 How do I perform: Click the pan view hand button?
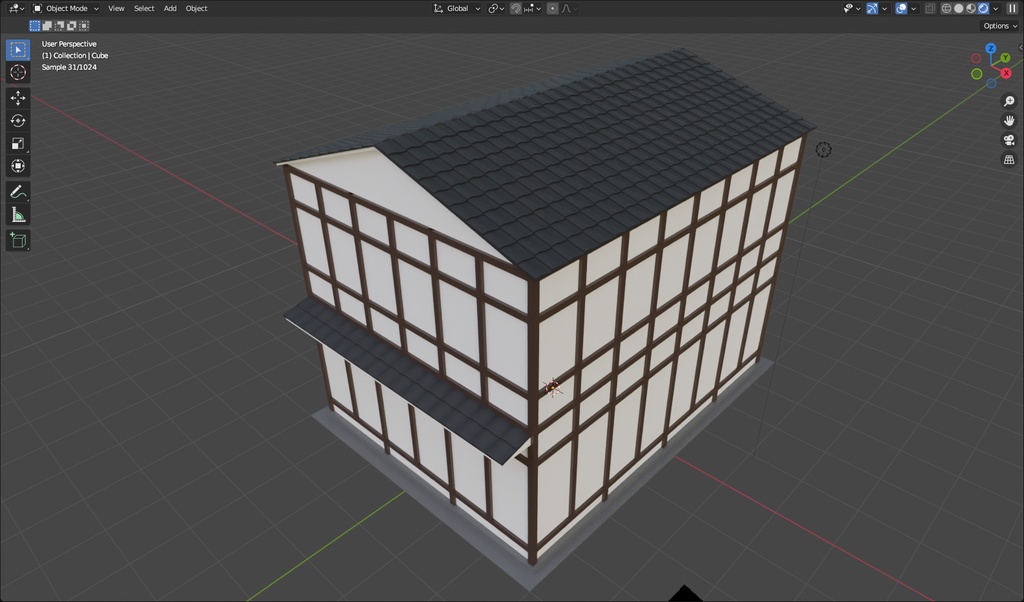pos(1009,121)
